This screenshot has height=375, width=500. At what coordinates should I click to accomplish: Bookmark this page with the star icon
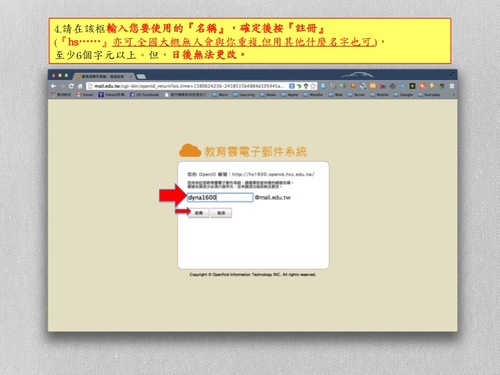coord(313,86)
